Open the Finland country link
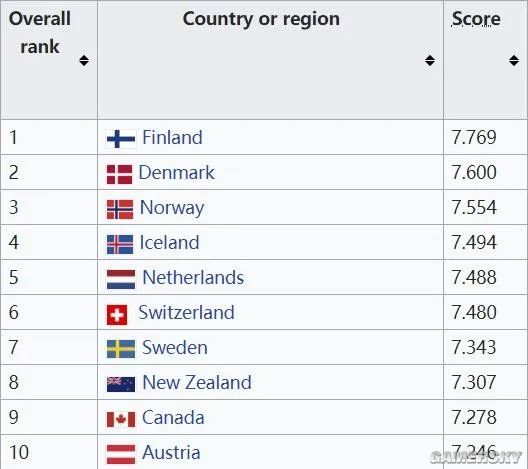The height and width of the screenshot is (469, 528). tap(172, 137)
